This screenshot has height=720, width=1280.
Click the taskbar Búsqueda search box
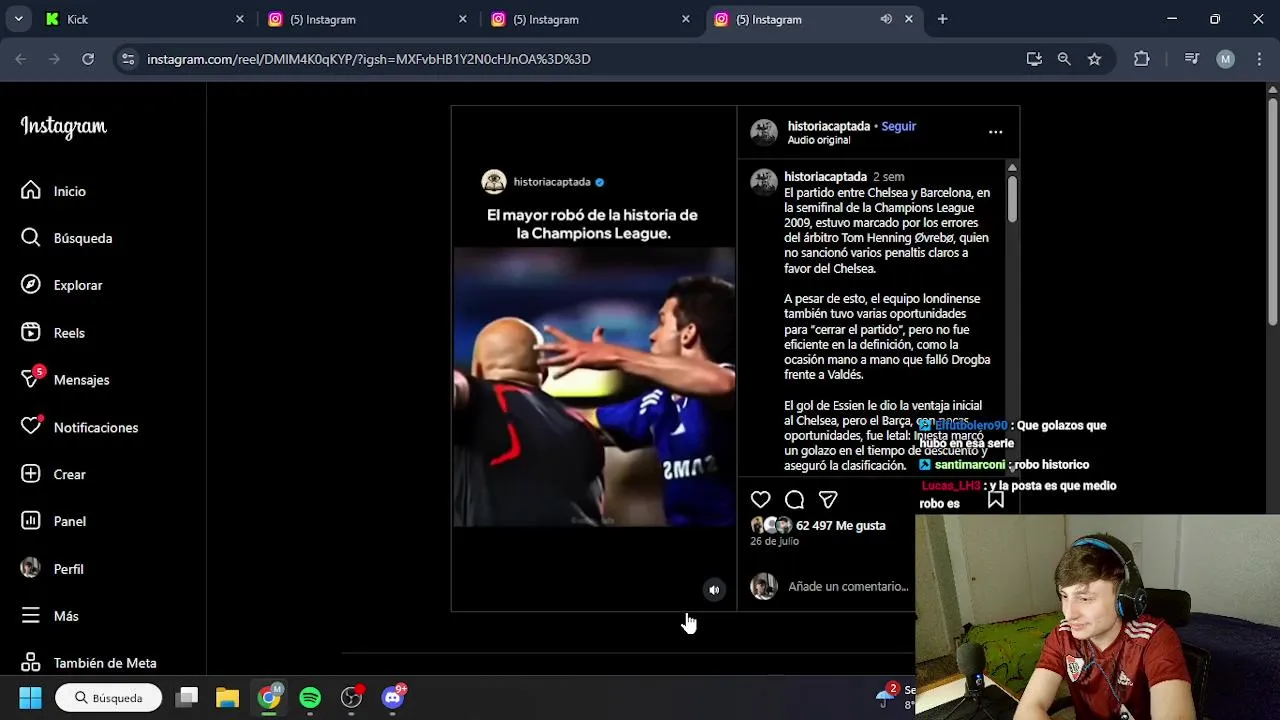click(109, 698)
